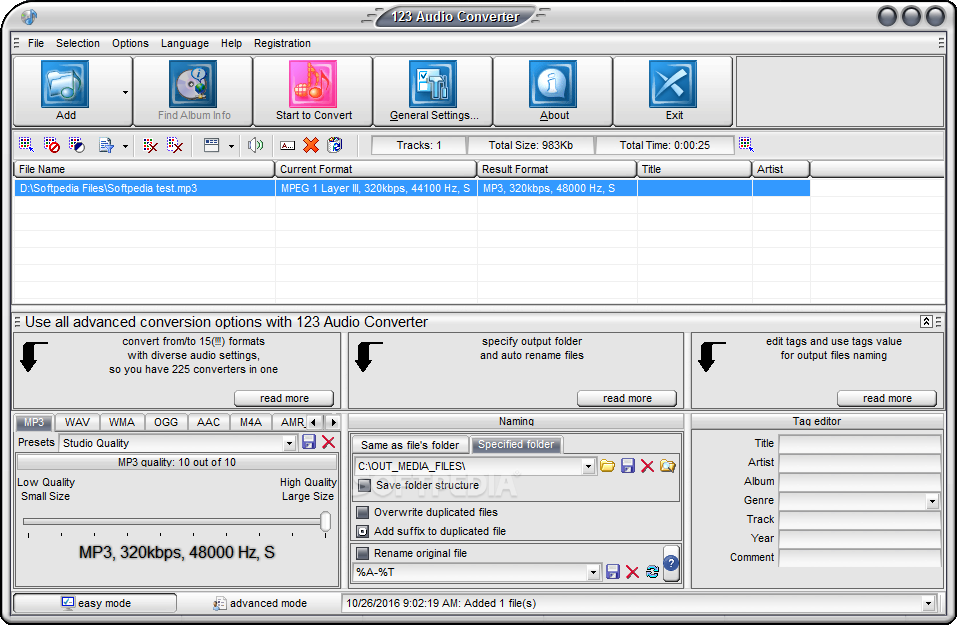Viewport: 957px width, 625px height.
Task: Open the filter selection dropdown arrow
Action: (x=125, y=146)
